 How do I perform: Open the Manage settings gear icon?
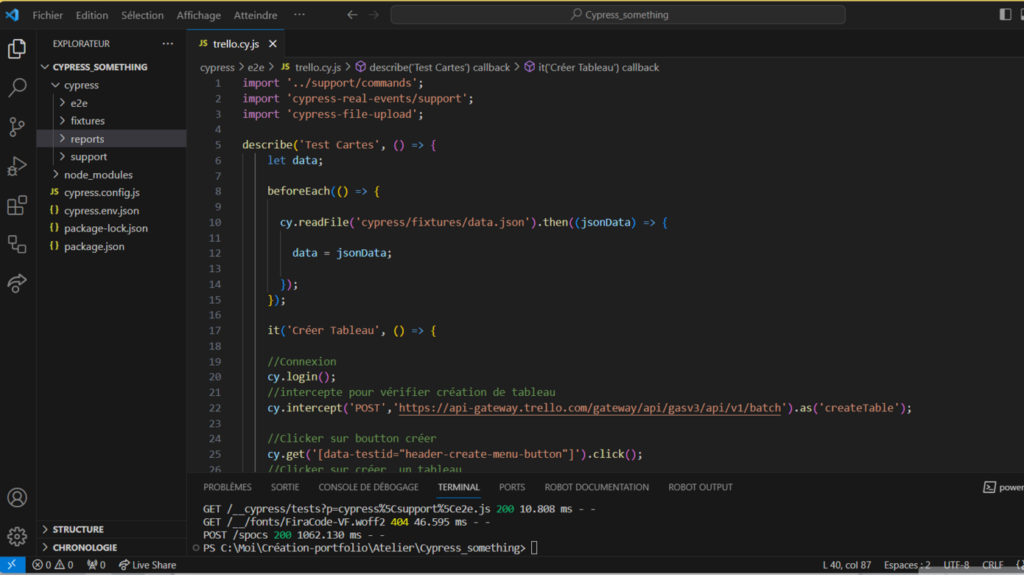click(17, 536)
